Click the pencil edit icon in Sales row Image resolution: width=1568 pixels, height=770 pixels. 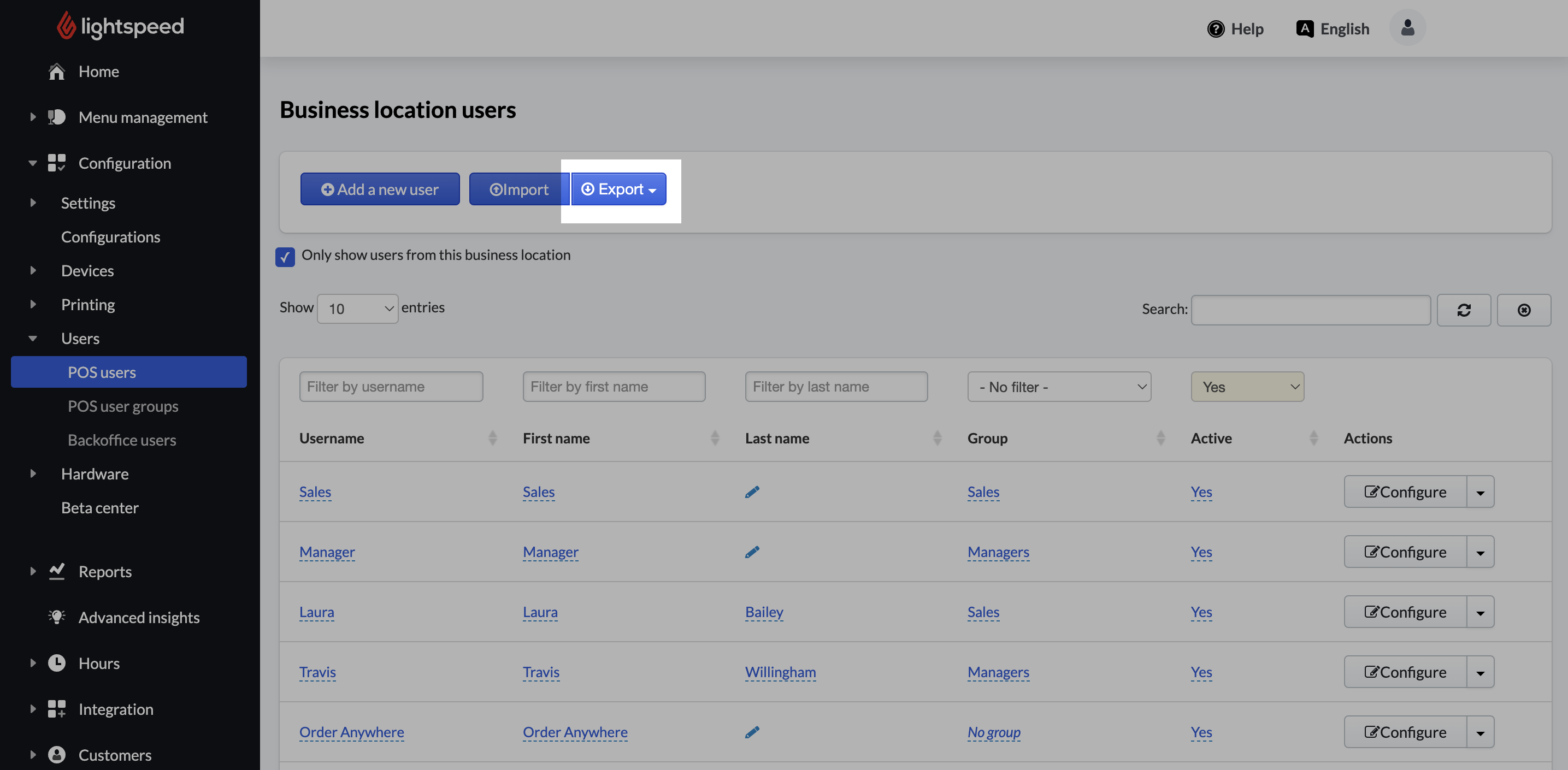coord(752,491)
